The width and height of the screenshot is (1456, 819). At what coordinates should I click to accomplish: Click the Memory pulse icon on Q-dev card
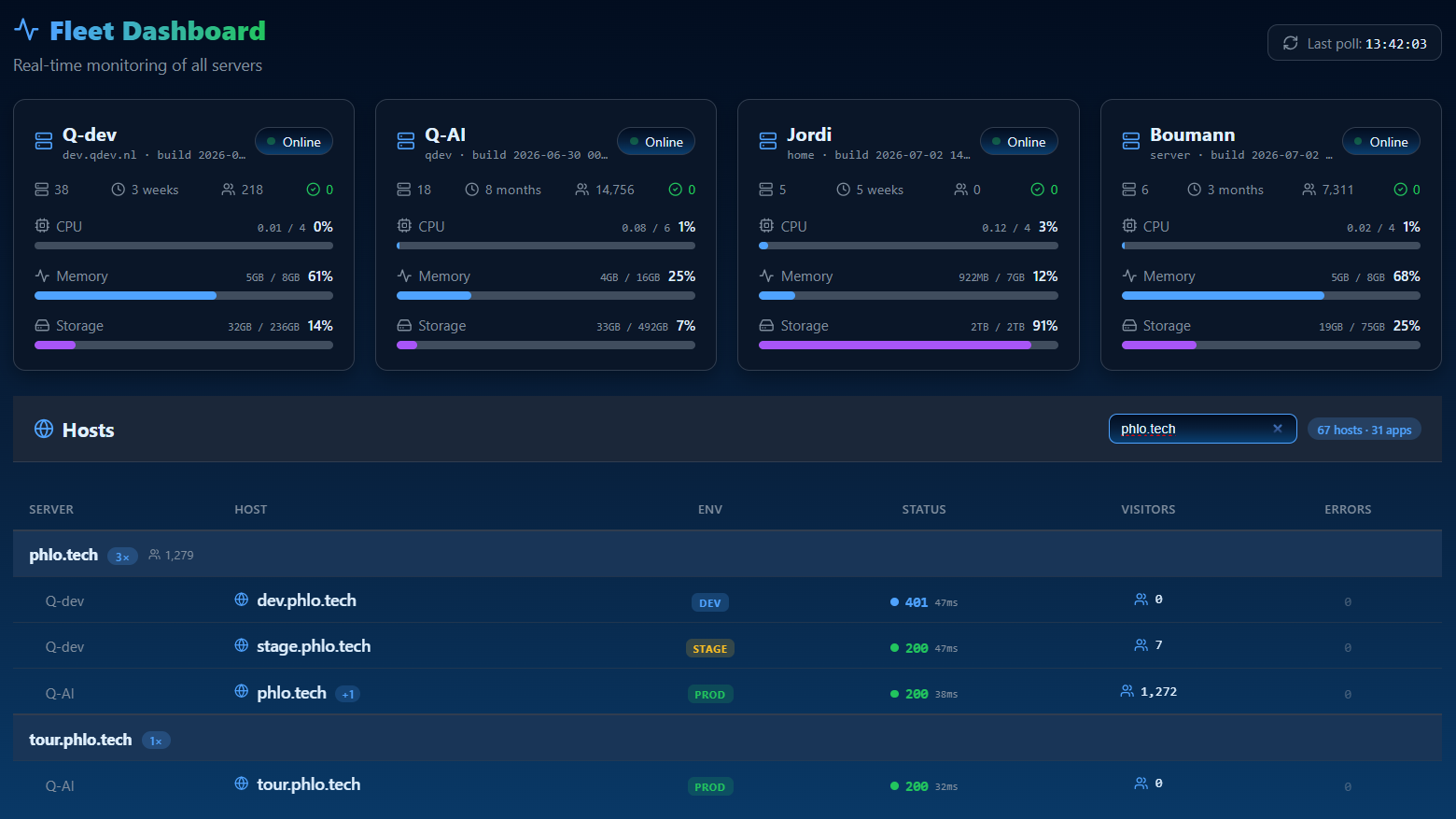[42, 275]
